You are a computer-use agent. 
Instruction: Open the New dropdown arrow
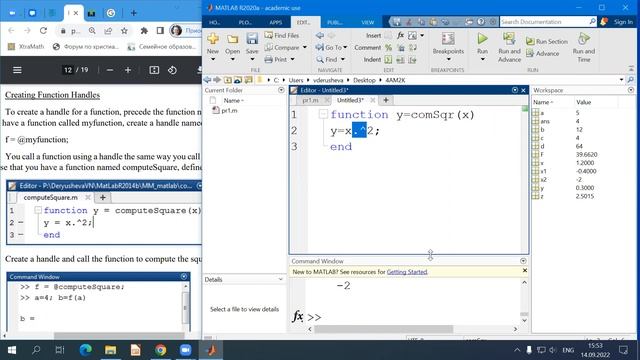pos(213,60)
